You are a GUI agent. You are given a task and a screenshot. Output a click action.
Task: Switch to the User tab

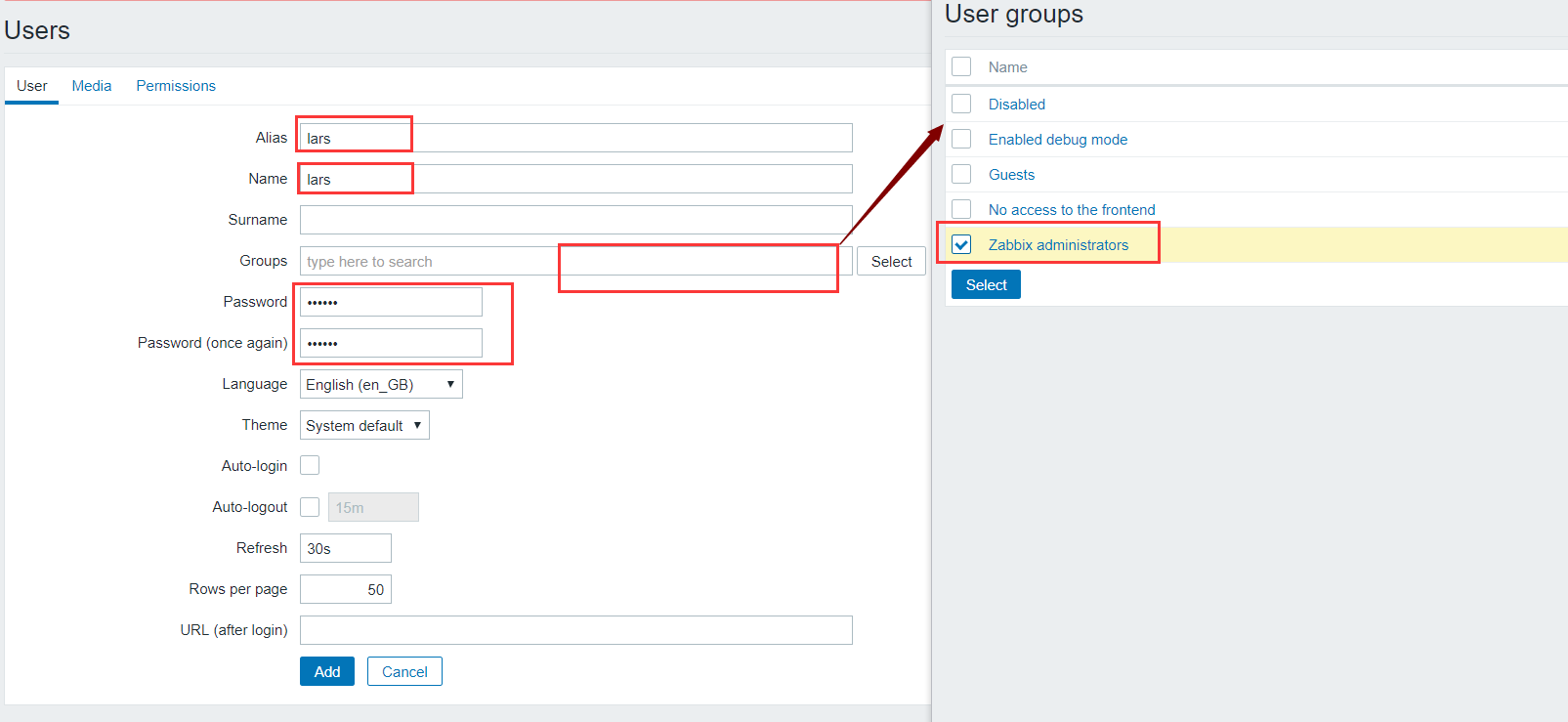tap(31, 86)
